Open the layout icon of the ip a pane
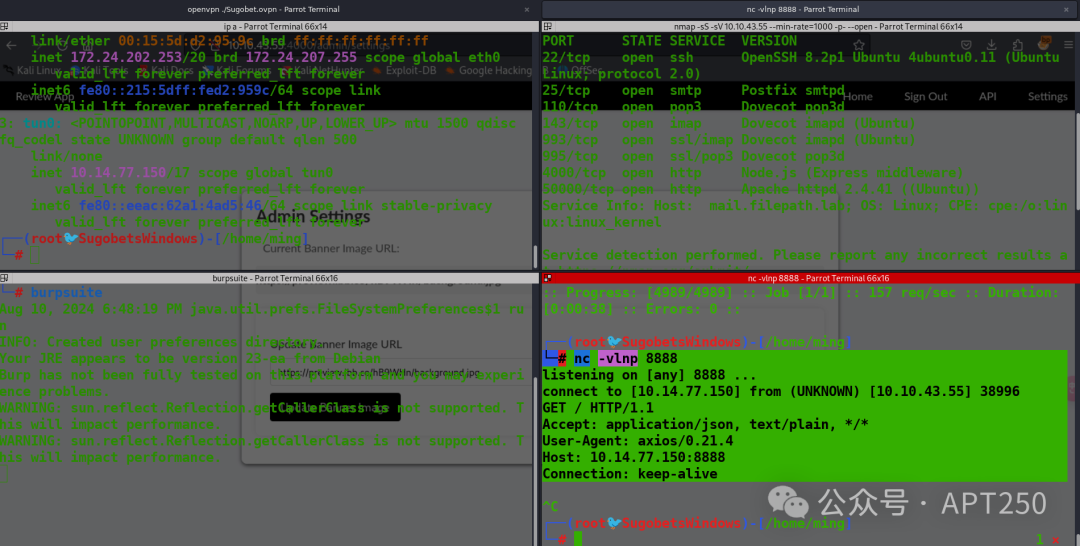This screenshot has height=546, width=1080. tap(4, 26)
